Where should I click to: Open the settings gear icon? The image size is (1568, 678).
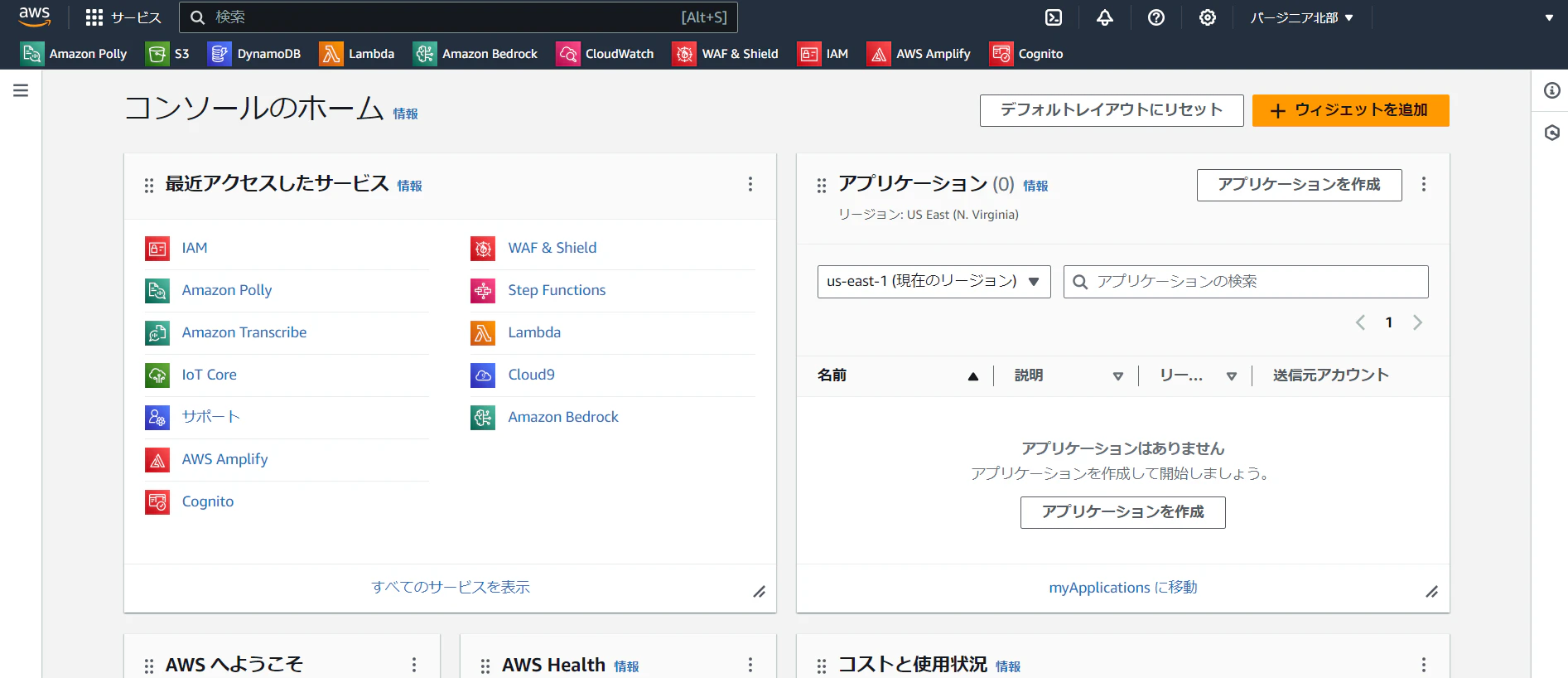tap(1208, 17)
